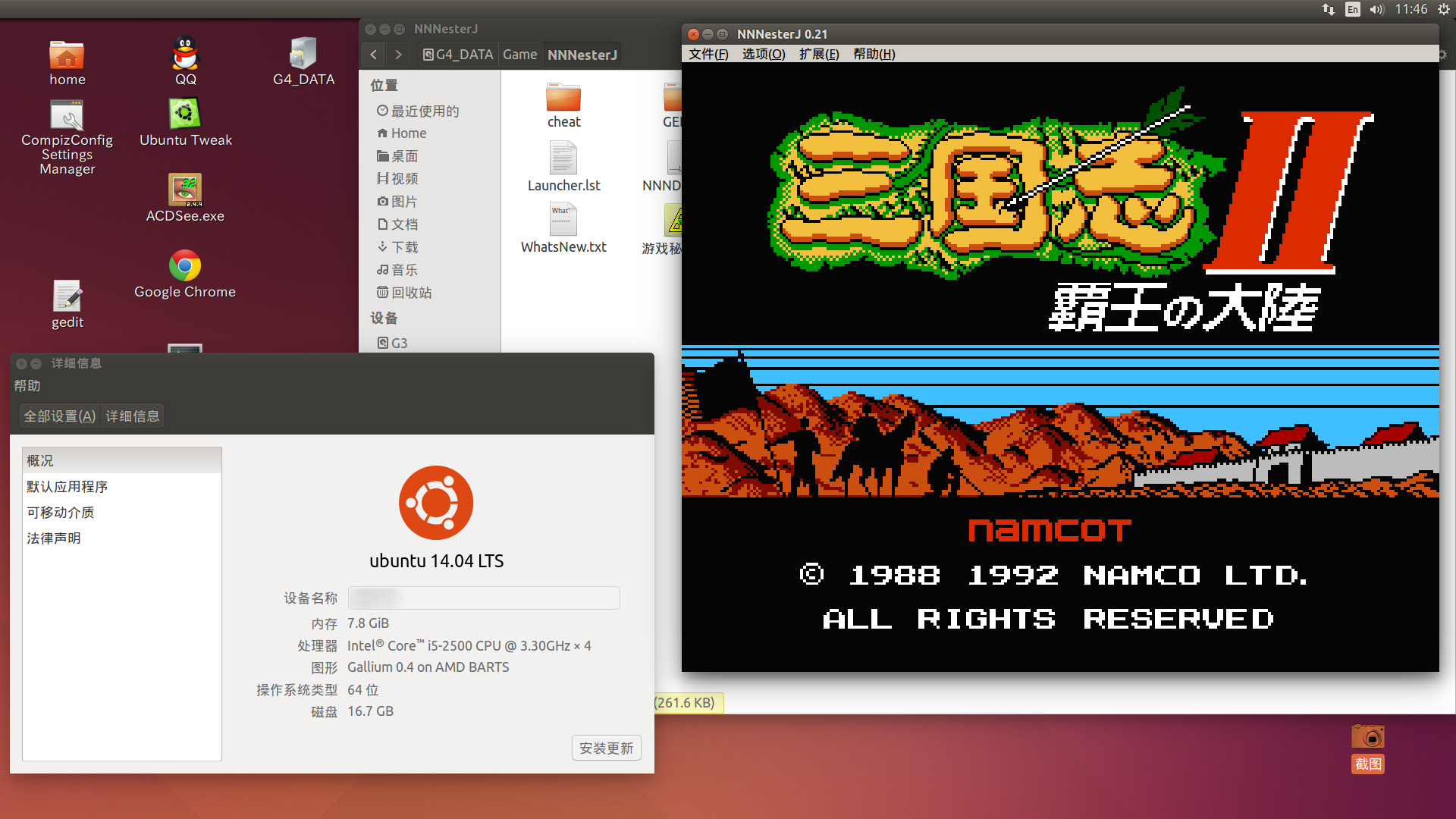Select 法律声明 in details sidebar
Screen dimensions: 1456x819
(x=122, y=538)
